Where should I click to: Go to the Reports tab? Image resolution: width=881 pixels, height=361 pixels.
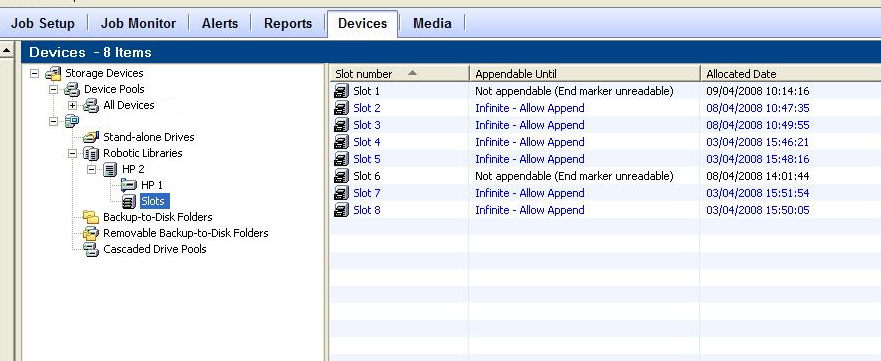point(288,24)
